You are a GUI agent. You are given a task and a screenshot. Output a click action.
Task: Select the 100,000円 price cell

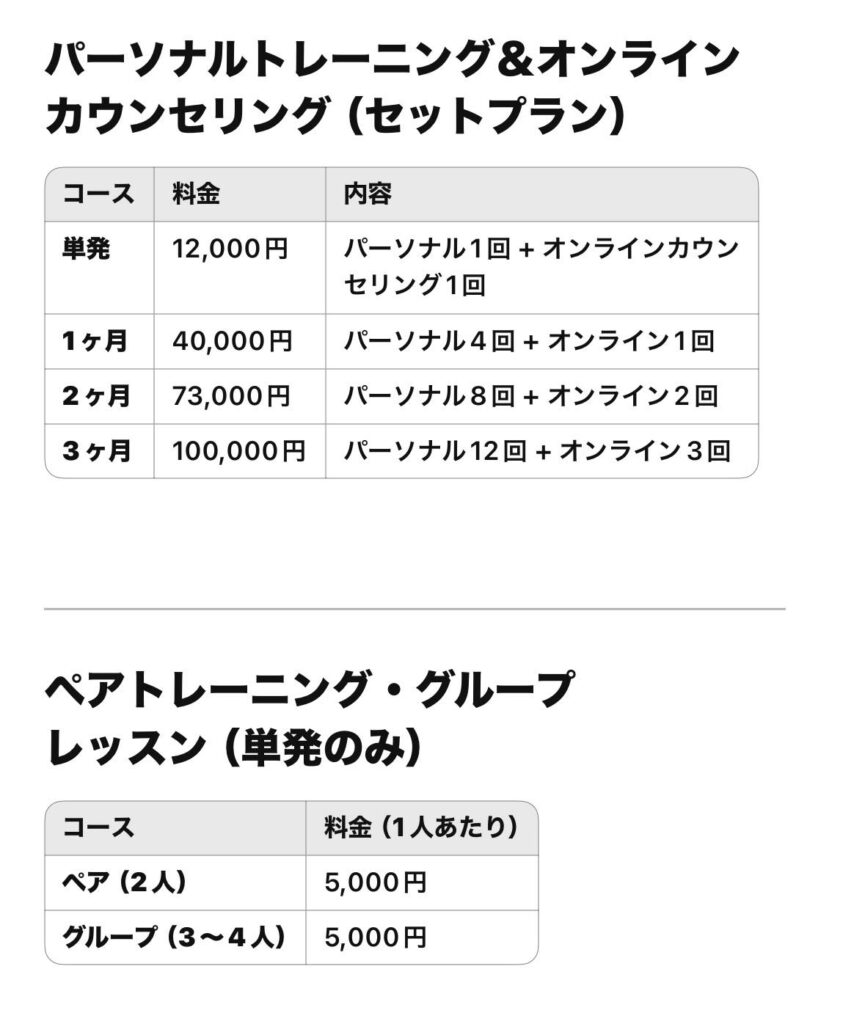click(x=239, y=451)
